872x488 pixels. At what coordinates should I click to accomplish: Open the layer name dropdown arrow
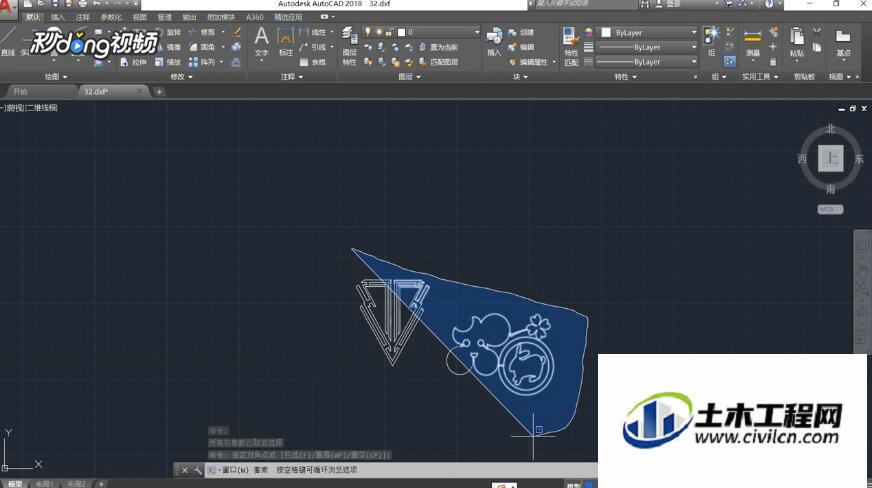pyautogui.click(x=477, y=32)
